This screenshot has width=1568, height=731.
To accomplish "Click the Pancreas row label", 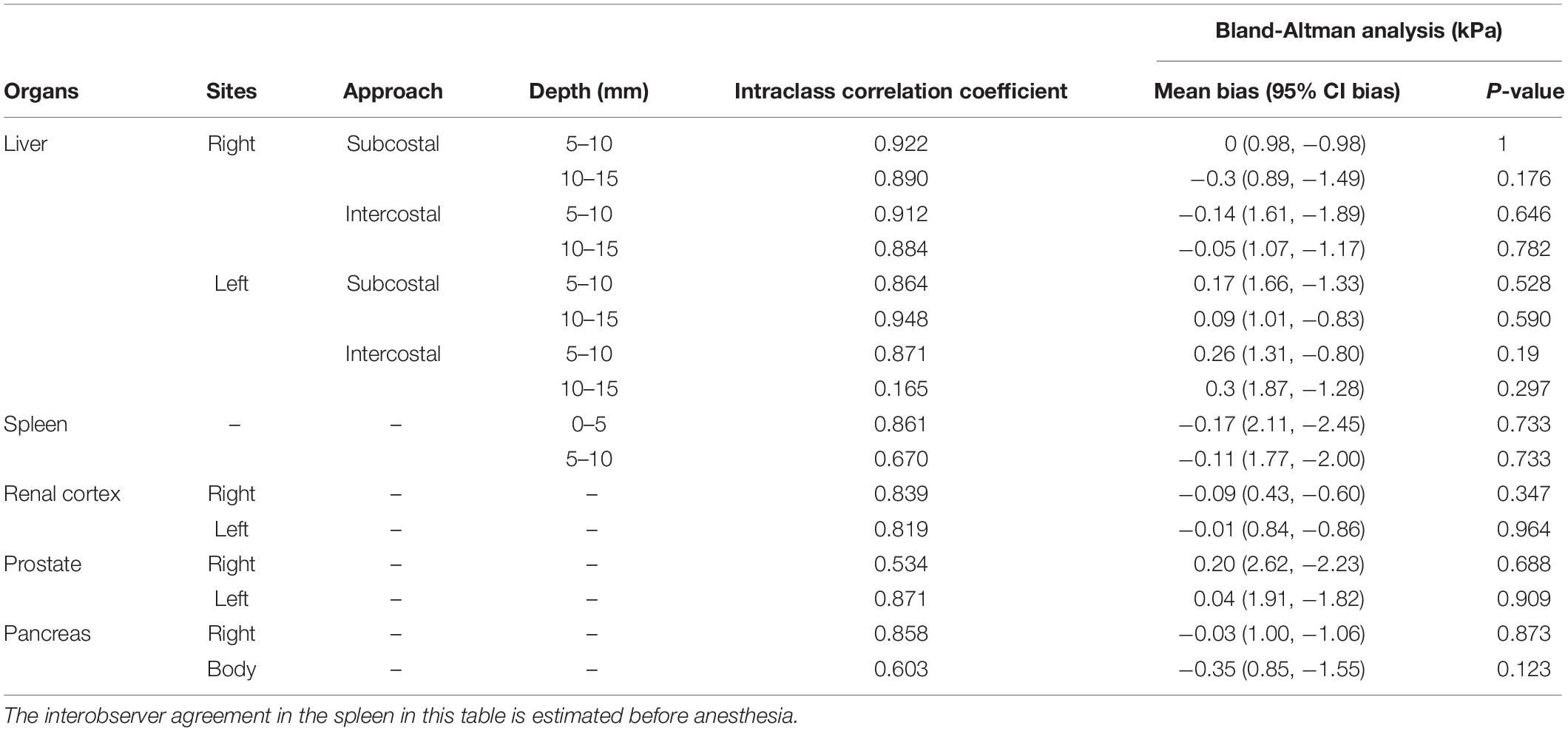I will click(47, 634).
